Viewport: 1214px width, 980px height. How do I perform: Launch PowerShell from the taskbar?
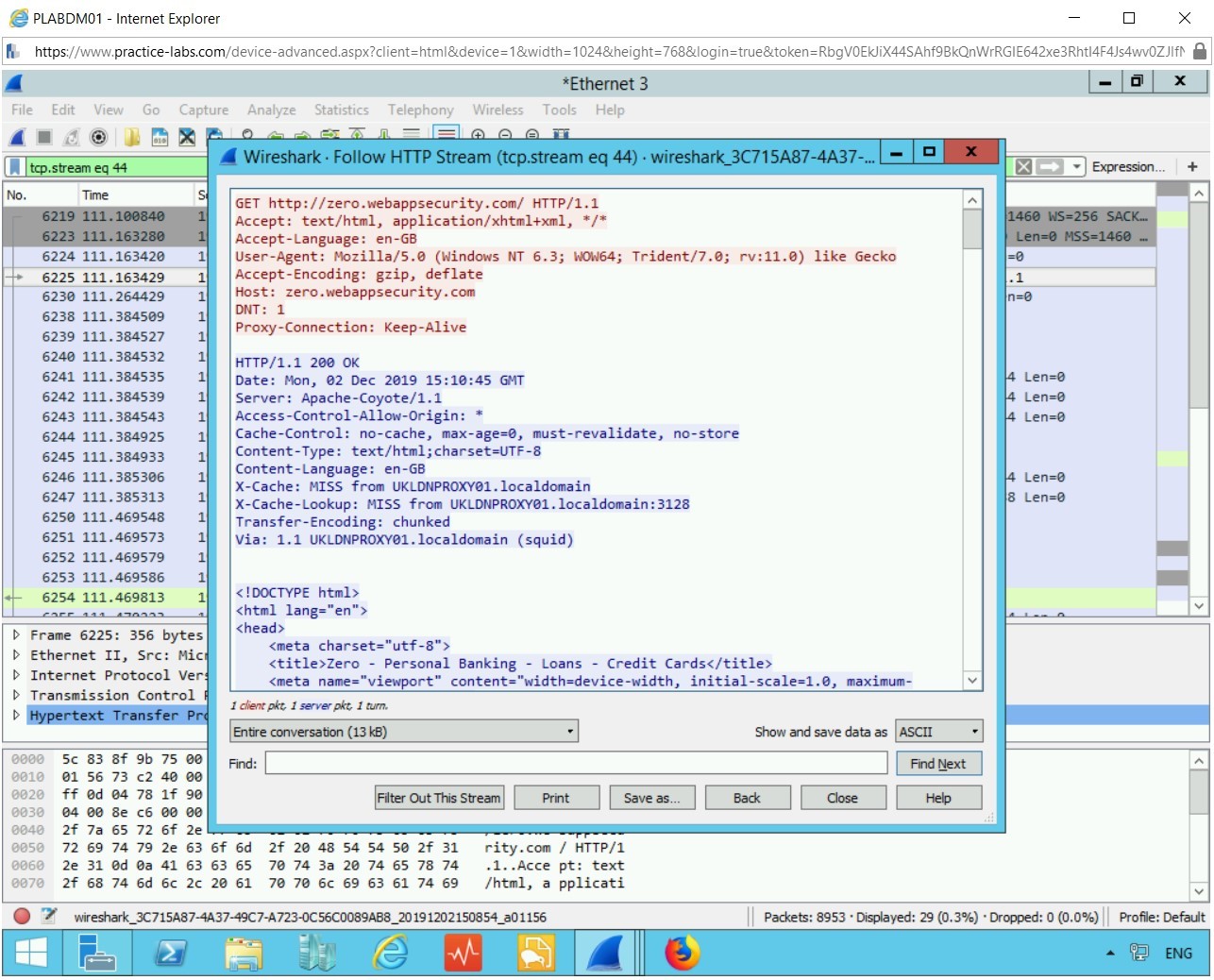171,953
